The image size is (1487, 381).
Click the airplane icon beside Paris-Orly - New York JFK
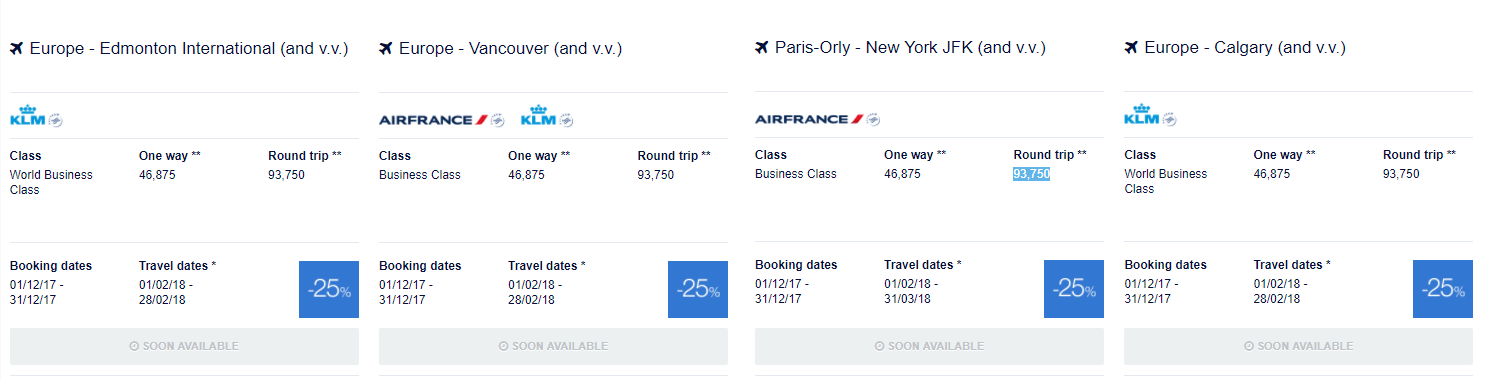tap(762, 47)
